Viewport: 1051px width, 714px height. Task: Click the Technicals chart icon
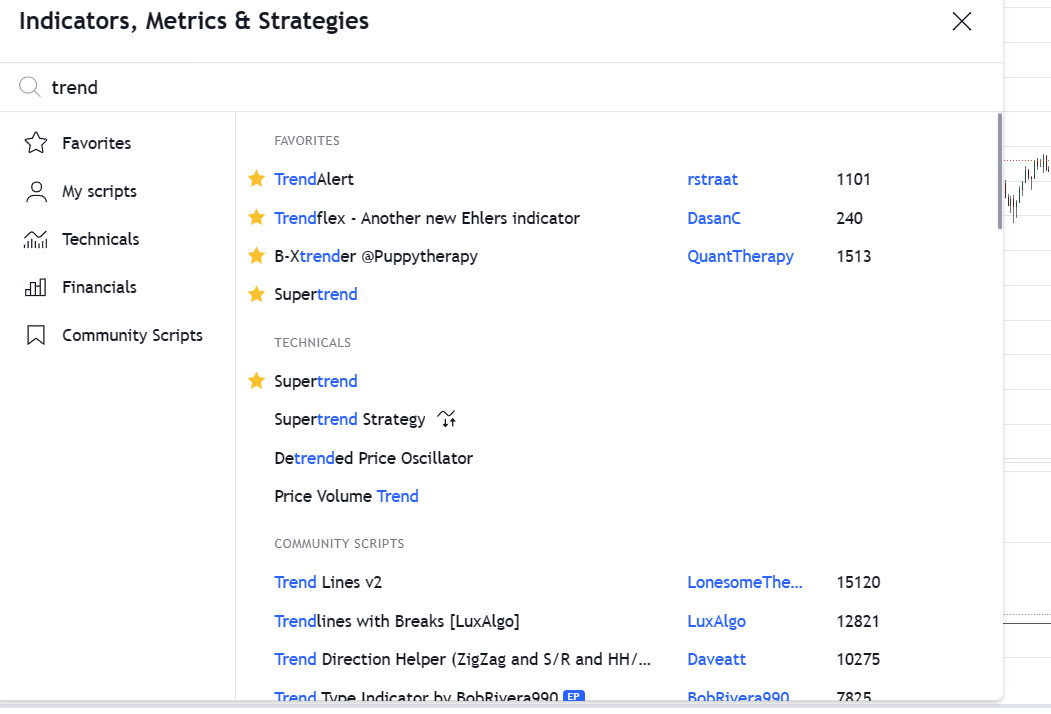36,239
